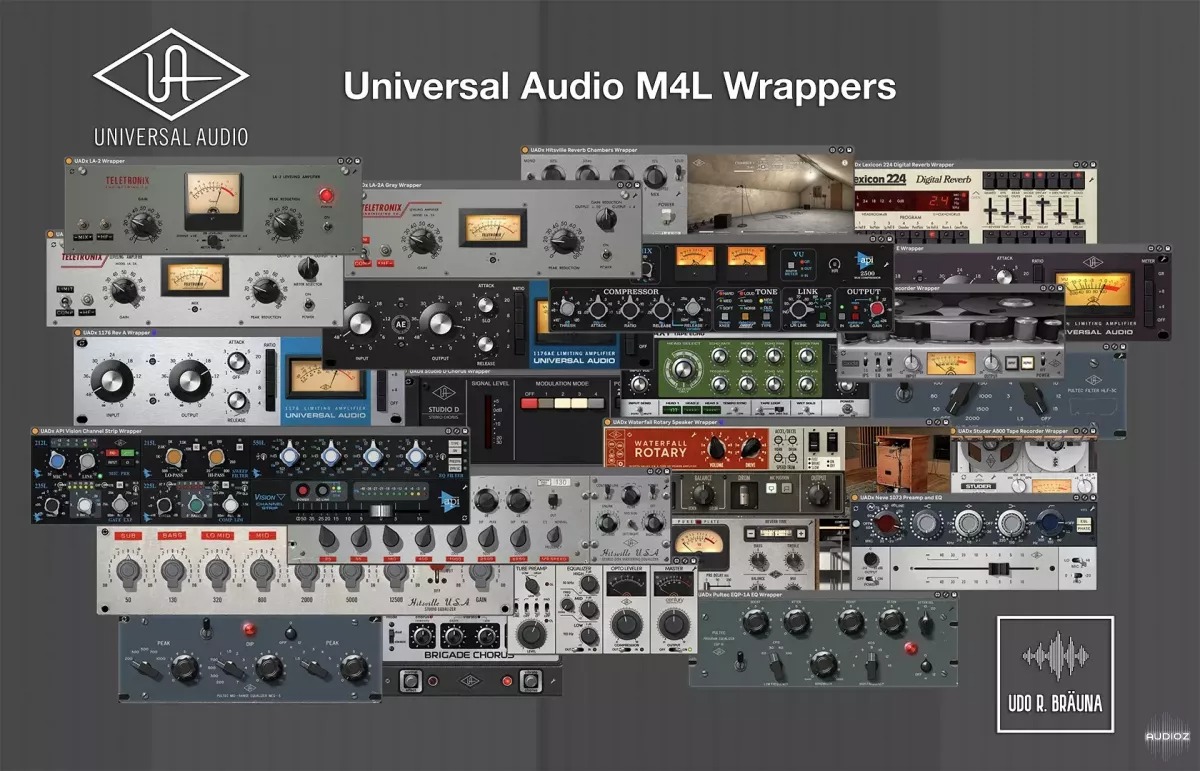1200x771 pixels.
Task: Select the HARD knee setting on the Compressor
Action: coord(725,292)
